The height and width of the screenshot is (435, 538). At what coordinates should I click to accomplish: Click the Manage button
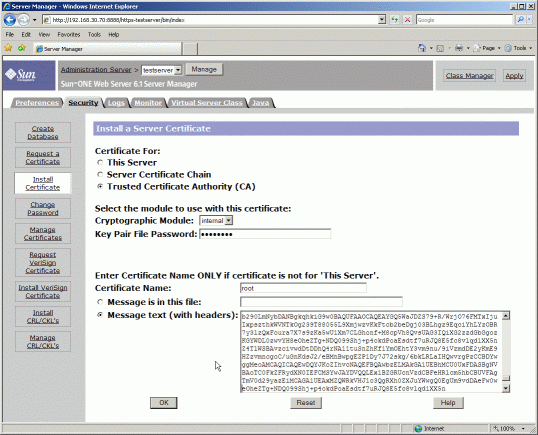click(204, 69)
